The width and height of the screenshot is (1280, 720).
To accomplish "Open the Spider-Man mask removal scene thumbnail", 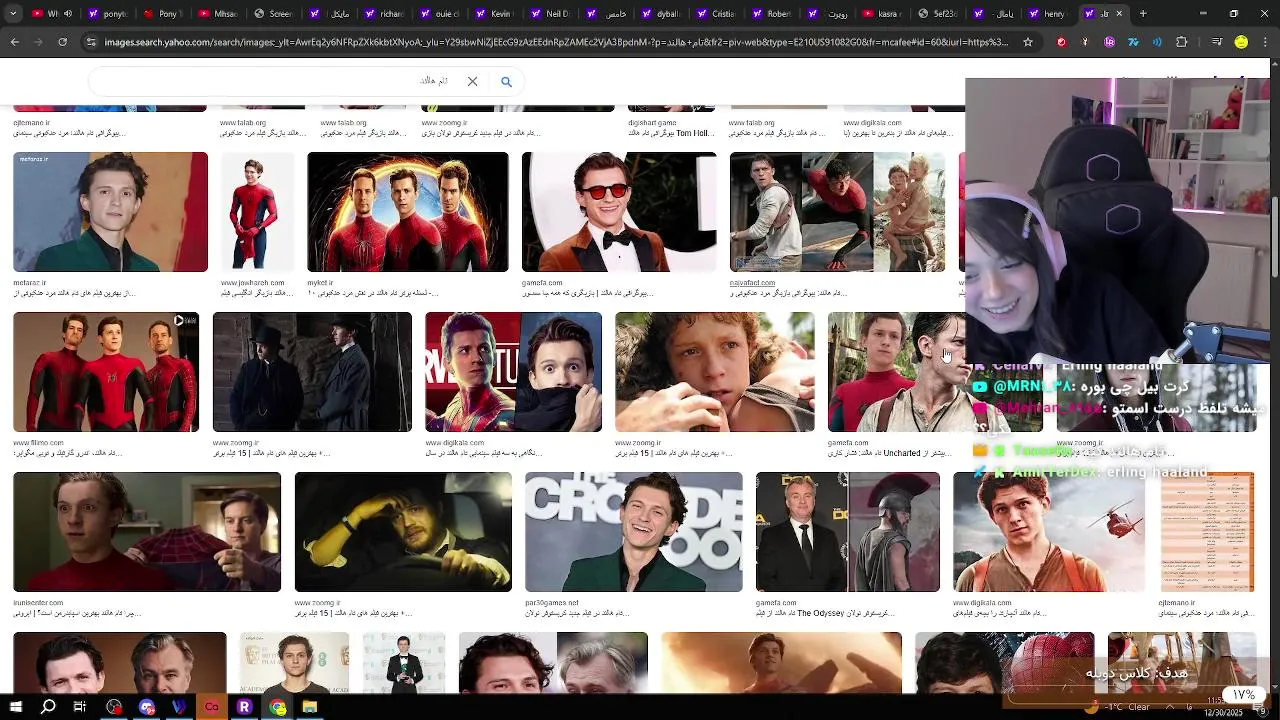I will (x=147, y=532).
